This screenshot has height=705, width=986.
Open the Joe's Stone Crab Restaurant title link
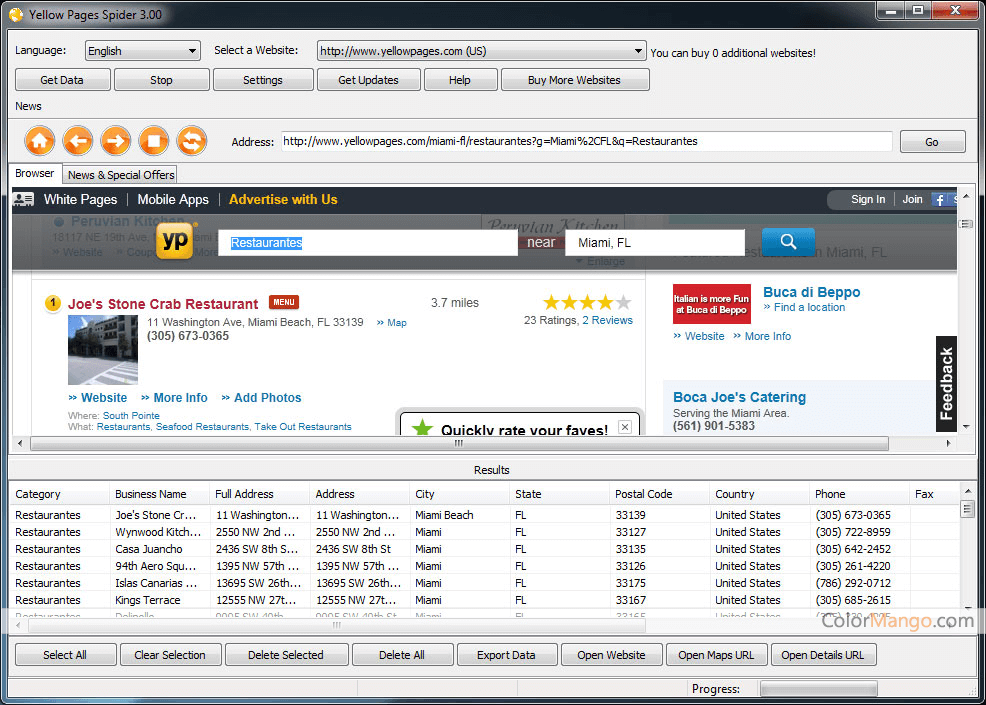tap(163, 304)
